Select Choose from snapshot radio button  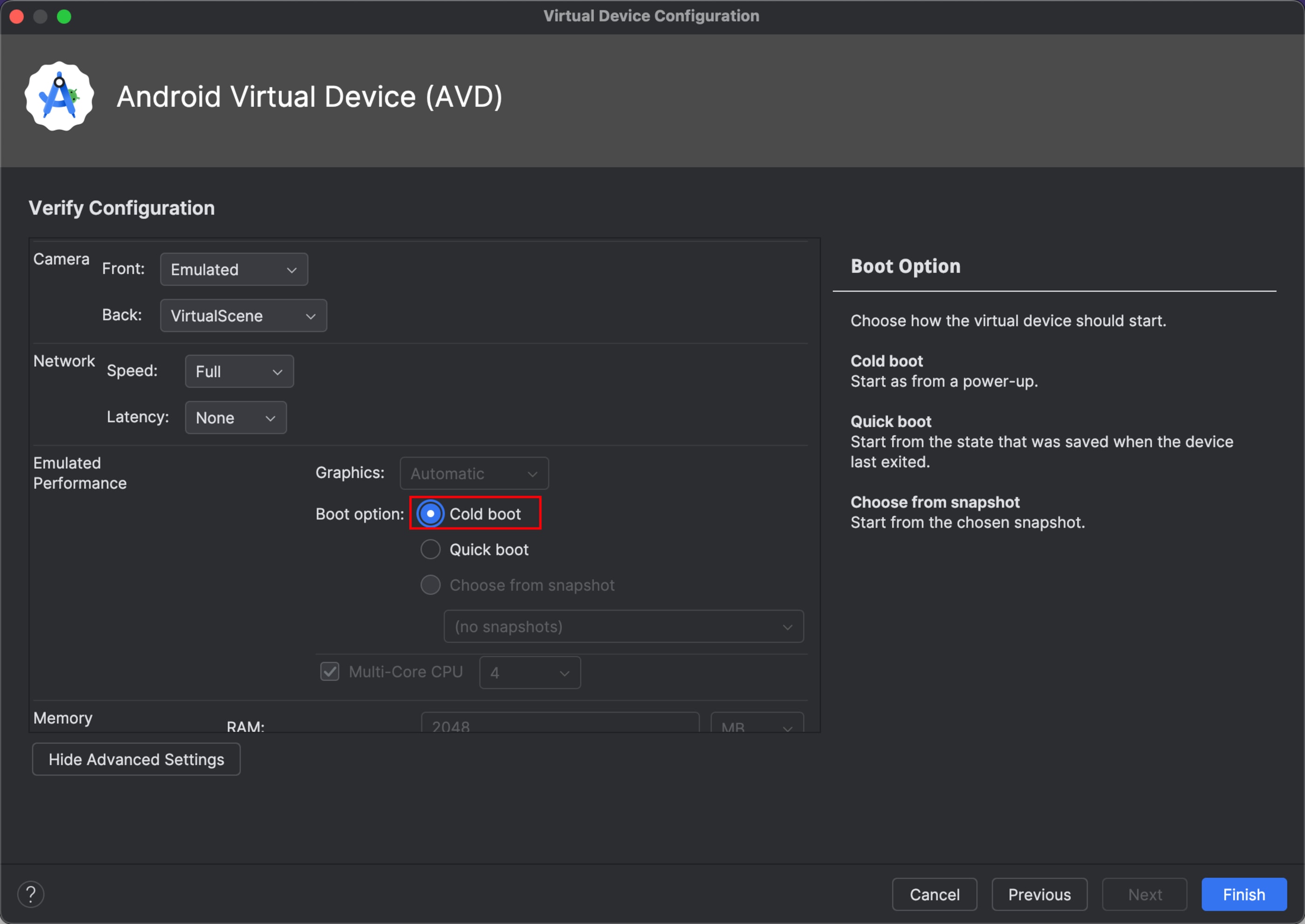430,585
